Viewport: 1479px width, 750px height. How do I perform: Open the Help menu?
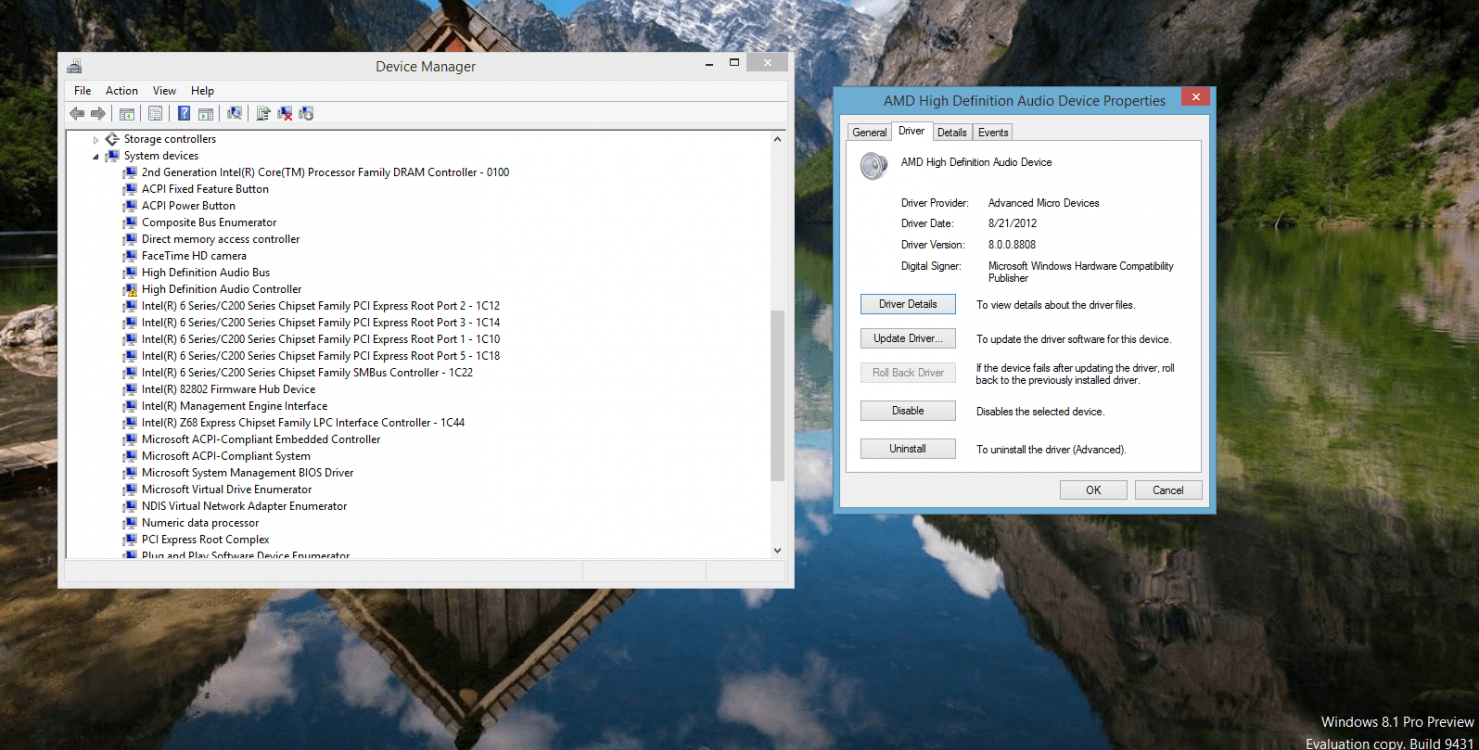click(203, 91)
